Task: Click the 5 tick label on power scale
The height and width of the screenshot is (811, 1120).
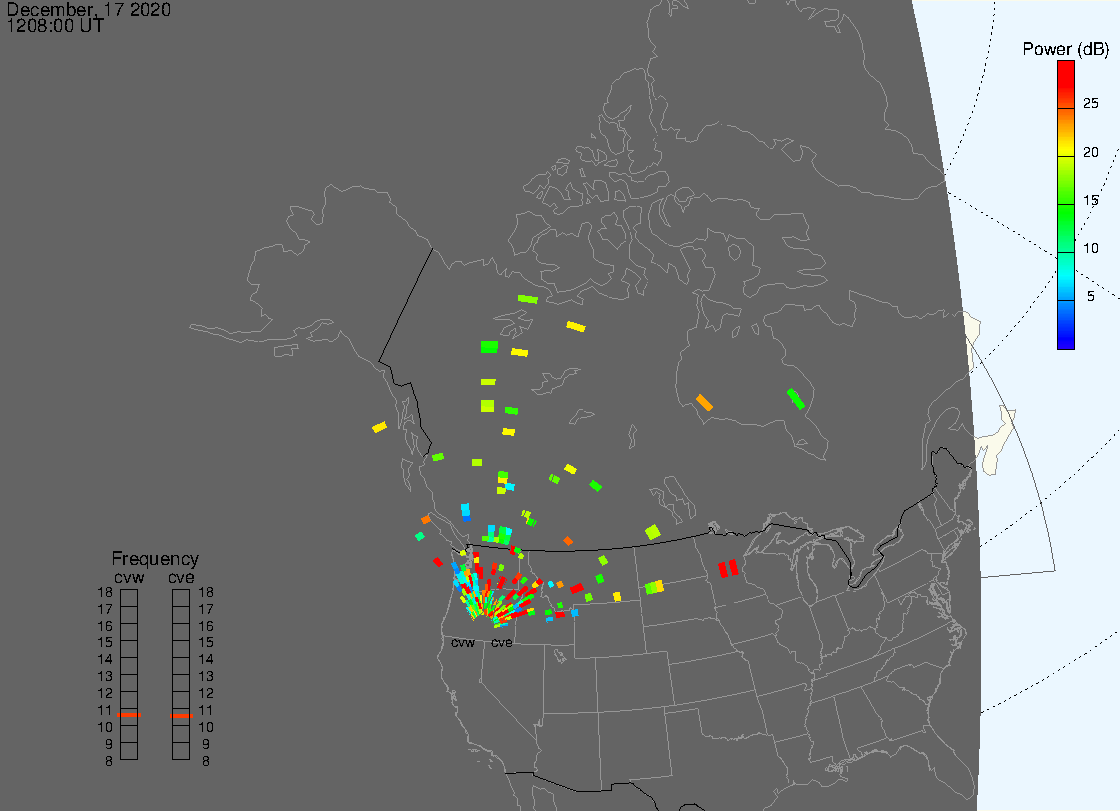Action: [1090, 296]
